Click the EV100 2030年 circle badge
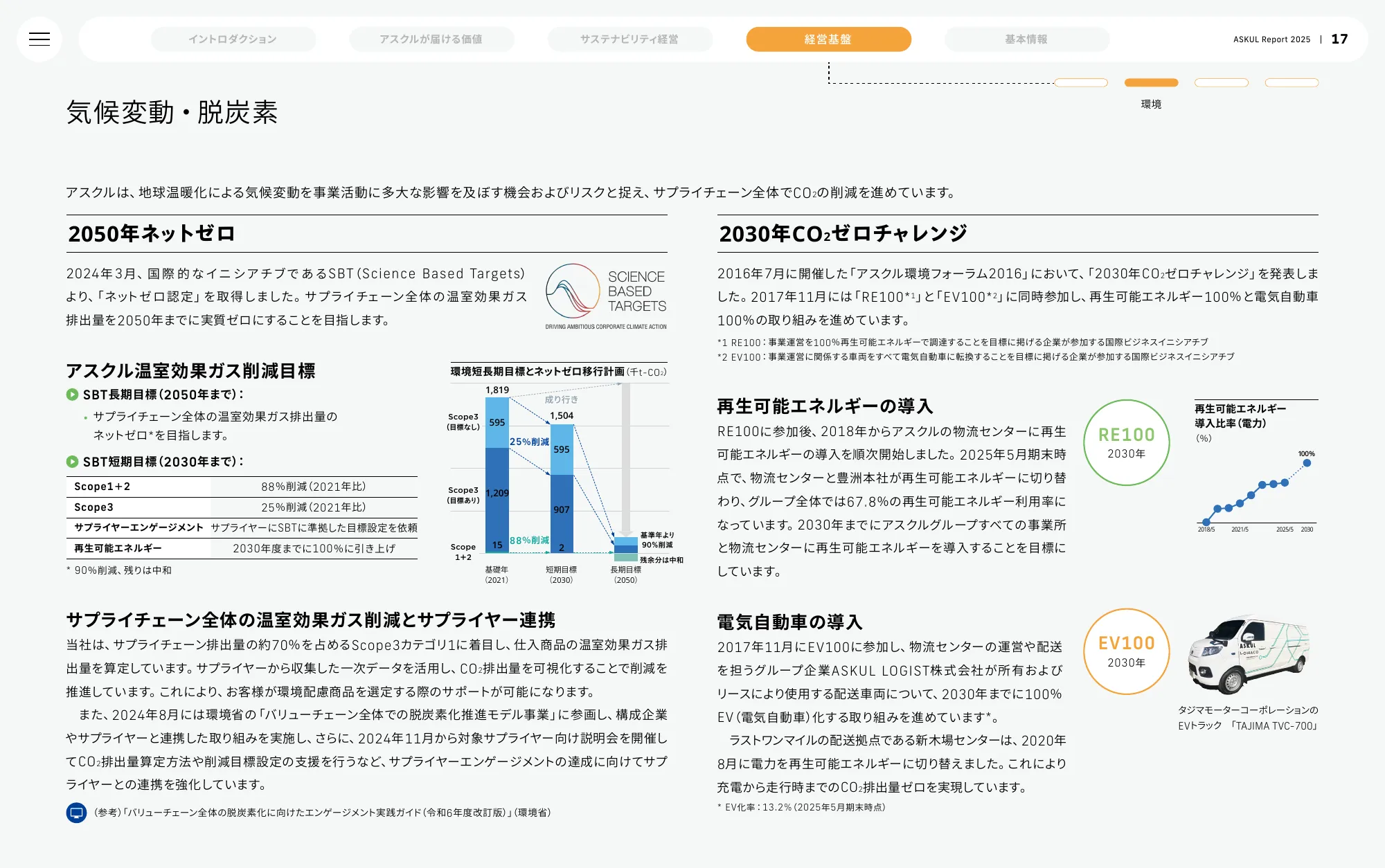This screenshot has height=868, width=1385. click(x=1127, y=651)
